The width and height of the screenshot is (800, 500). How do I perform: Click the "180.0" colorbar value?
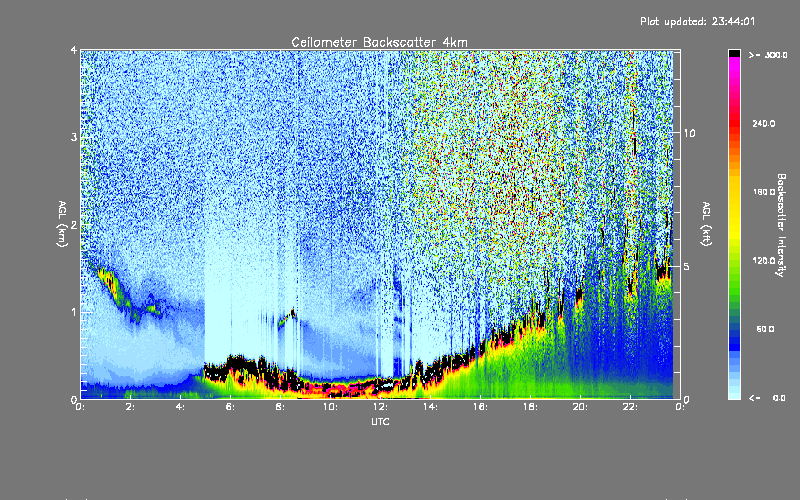(x=764, y=192)
